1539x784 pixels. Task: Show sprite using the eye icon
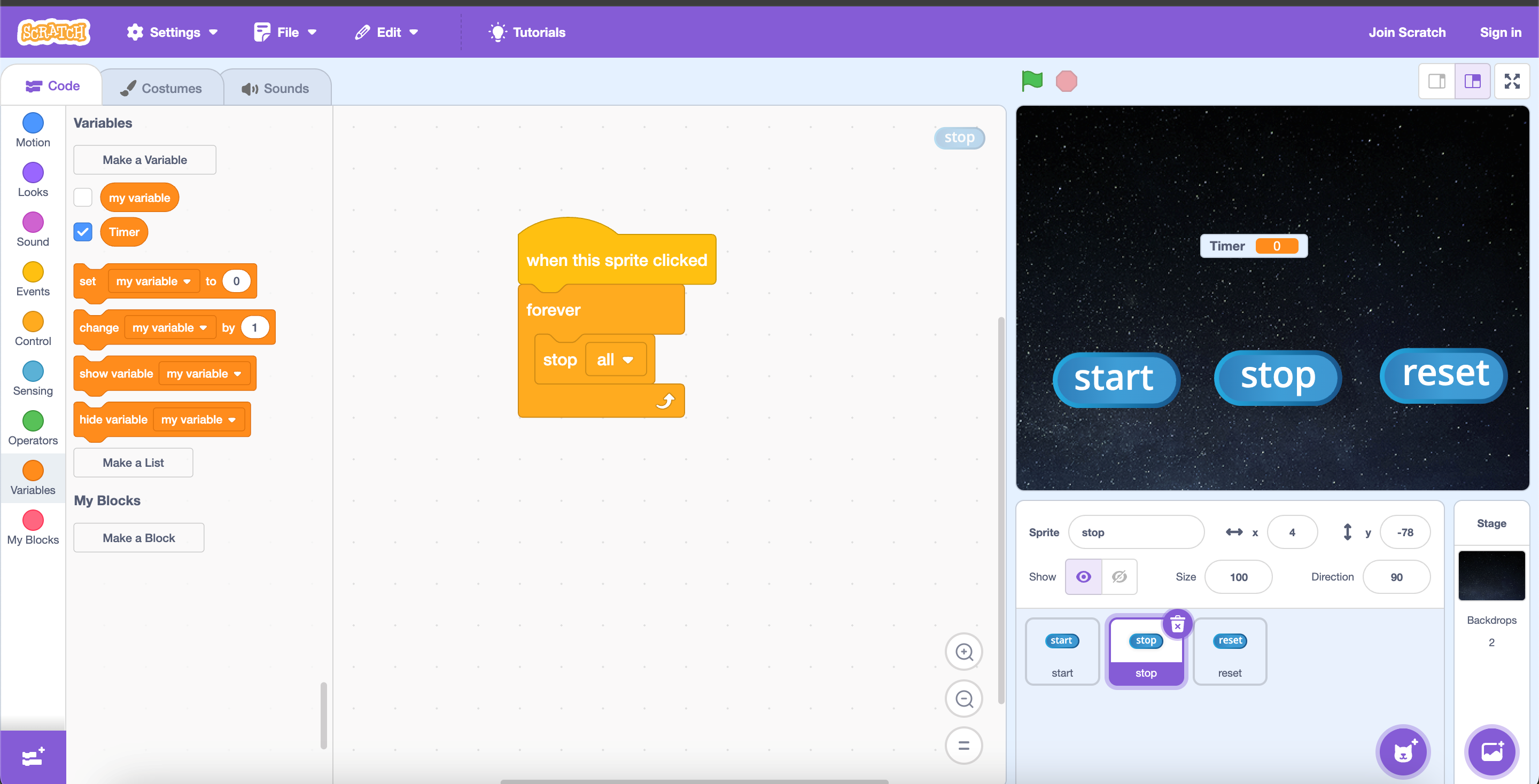click(x=1083, y=577)
